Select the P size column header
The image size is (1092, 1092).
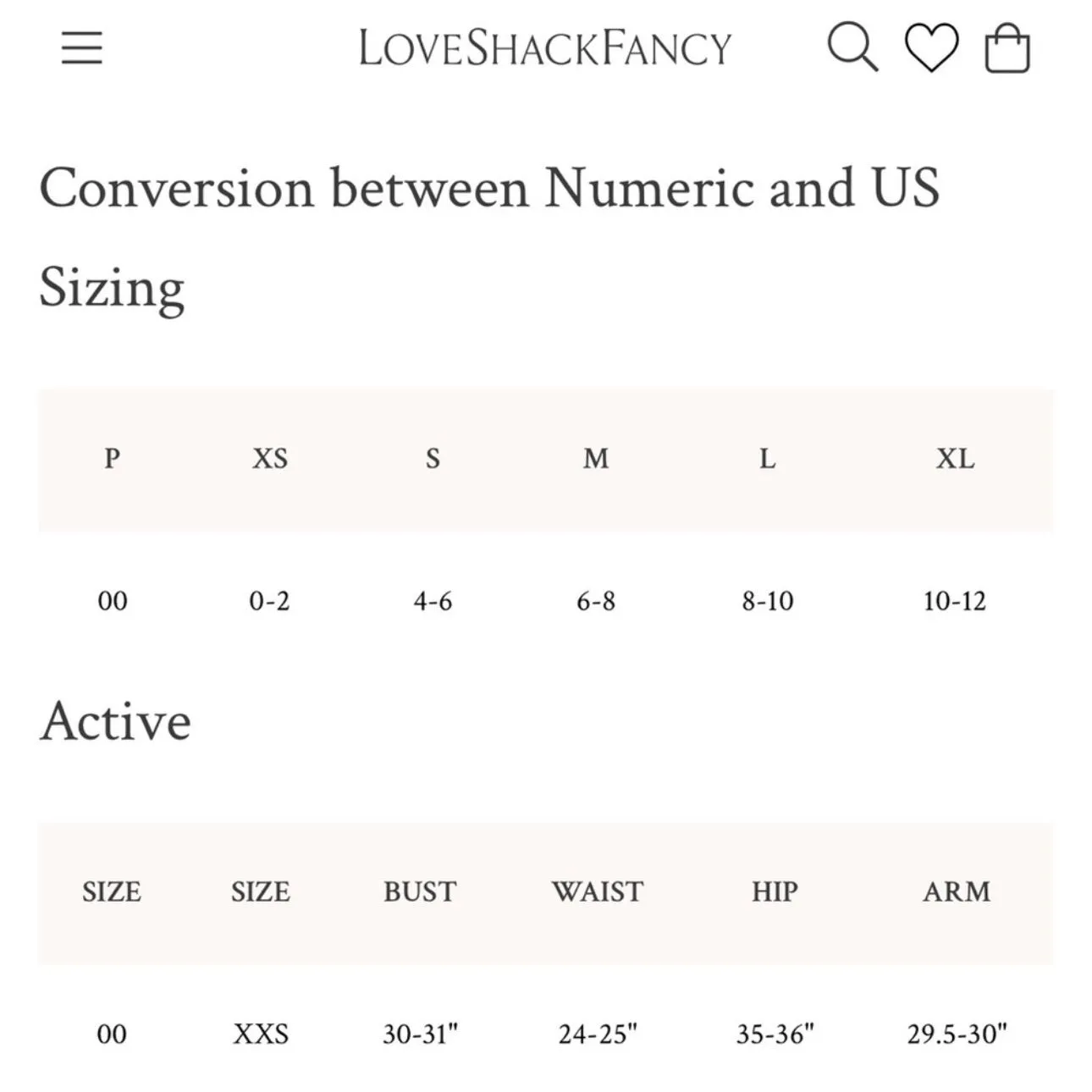tap(112, 459)
